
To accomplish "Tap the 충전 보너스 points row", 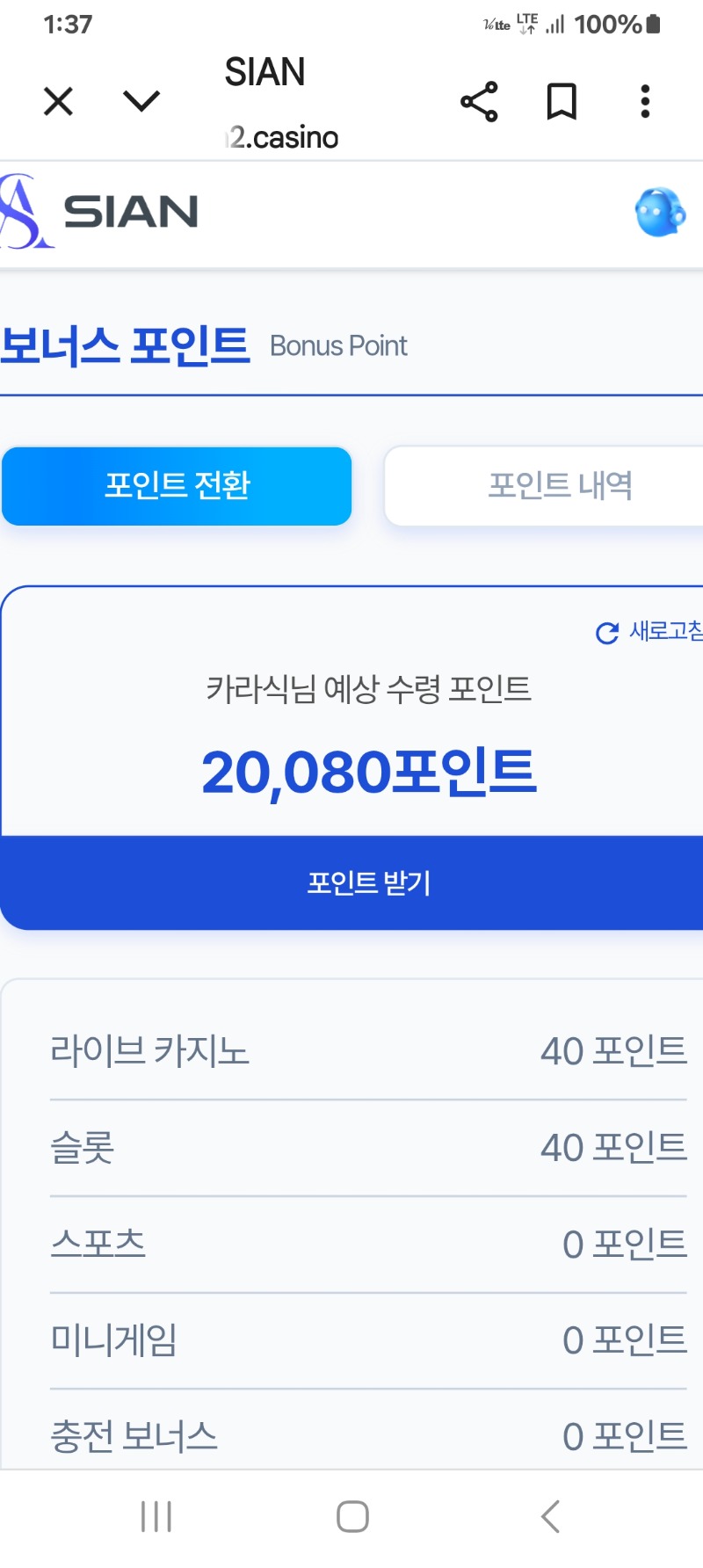I will 368,1436.
